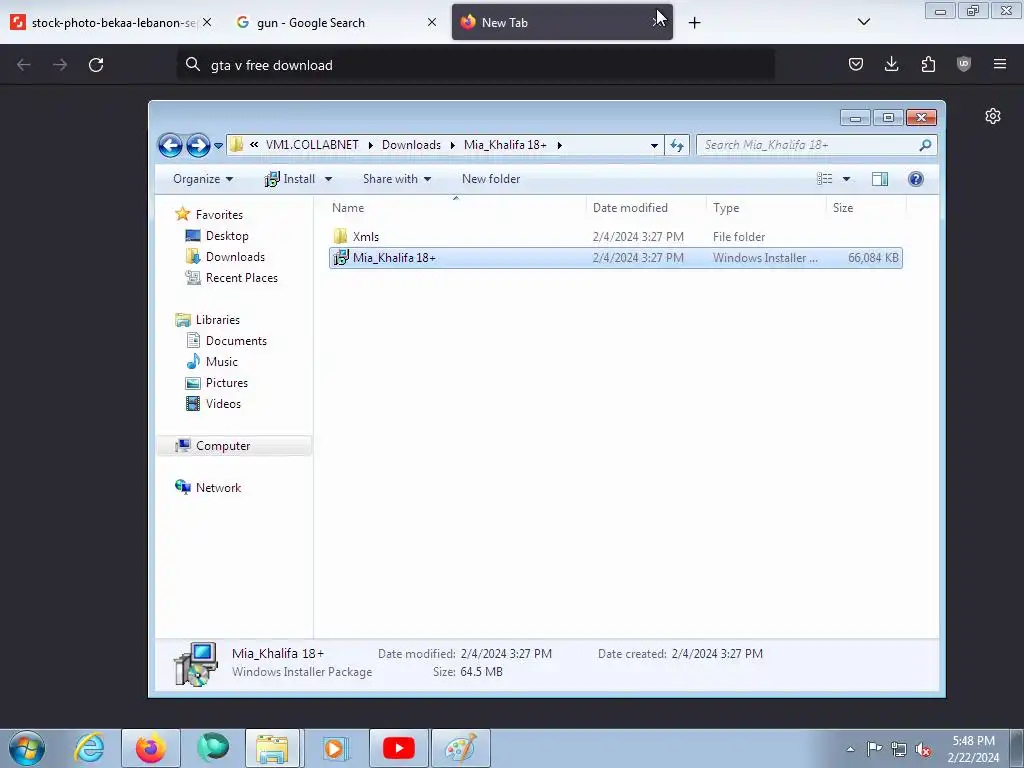Open the Windows Start button
The width and height of the screenshot is (1024, 768).
point(27,748)
